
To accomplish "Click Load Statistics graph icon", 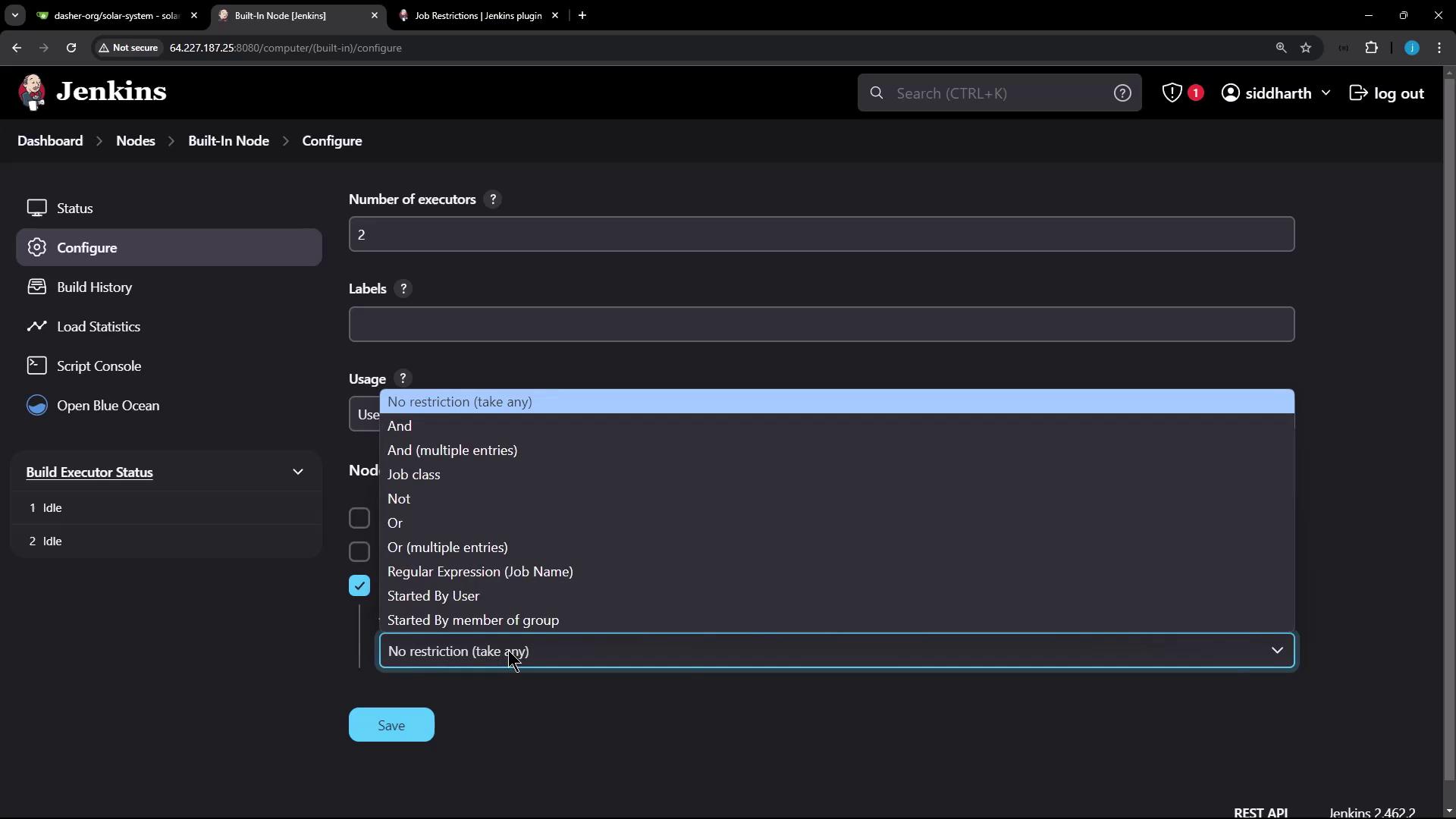I will pyautogui.click(x=37, y=326).
